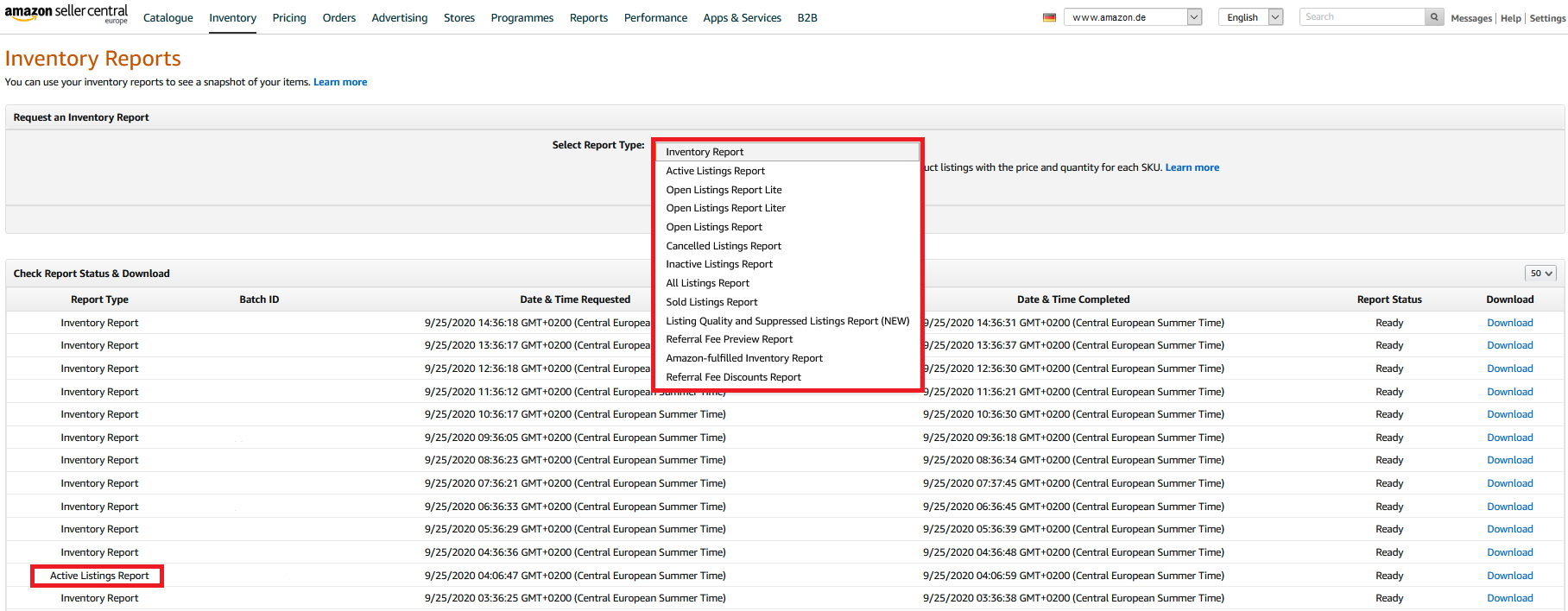Click Learn more next to SKU description
Screen dimensions: 1568x611
(1192, 167)
